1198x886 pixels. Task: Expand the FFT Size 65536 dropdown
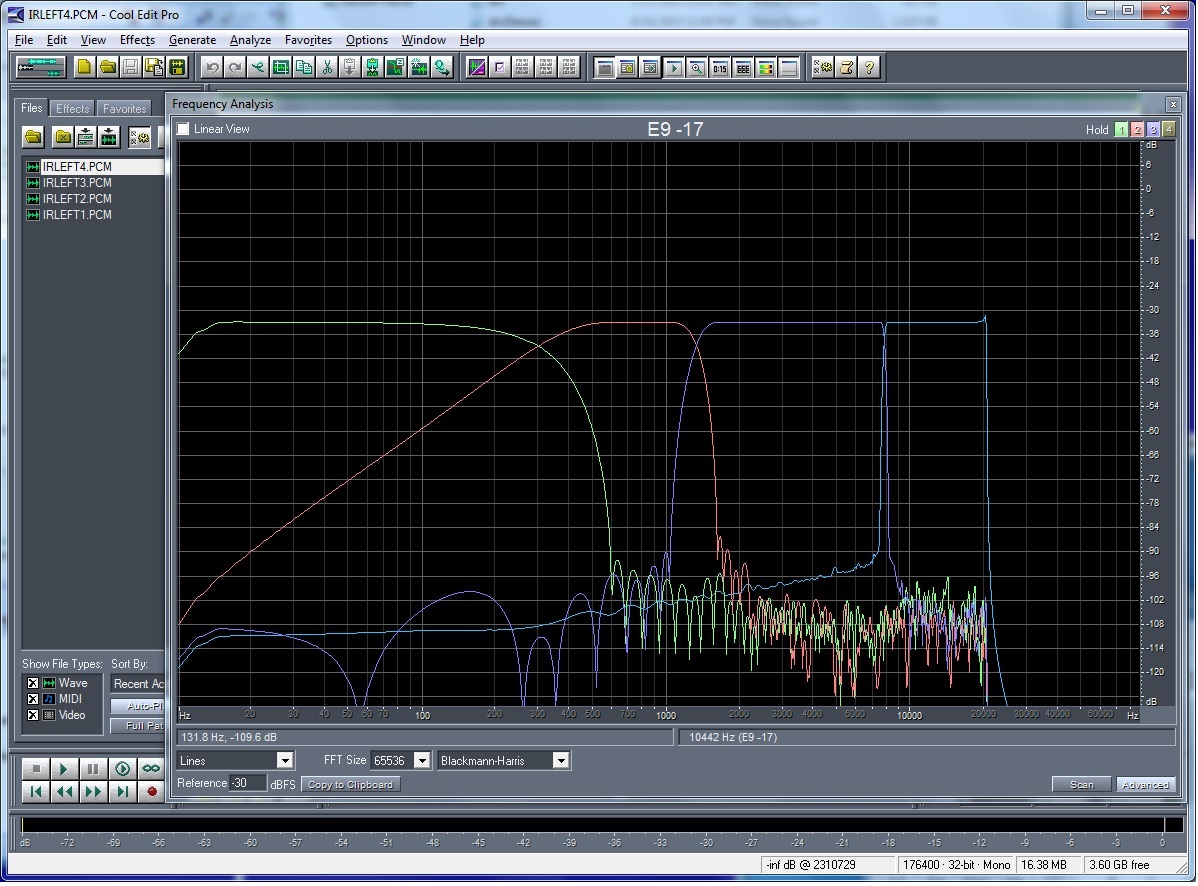tap(421, 761)
